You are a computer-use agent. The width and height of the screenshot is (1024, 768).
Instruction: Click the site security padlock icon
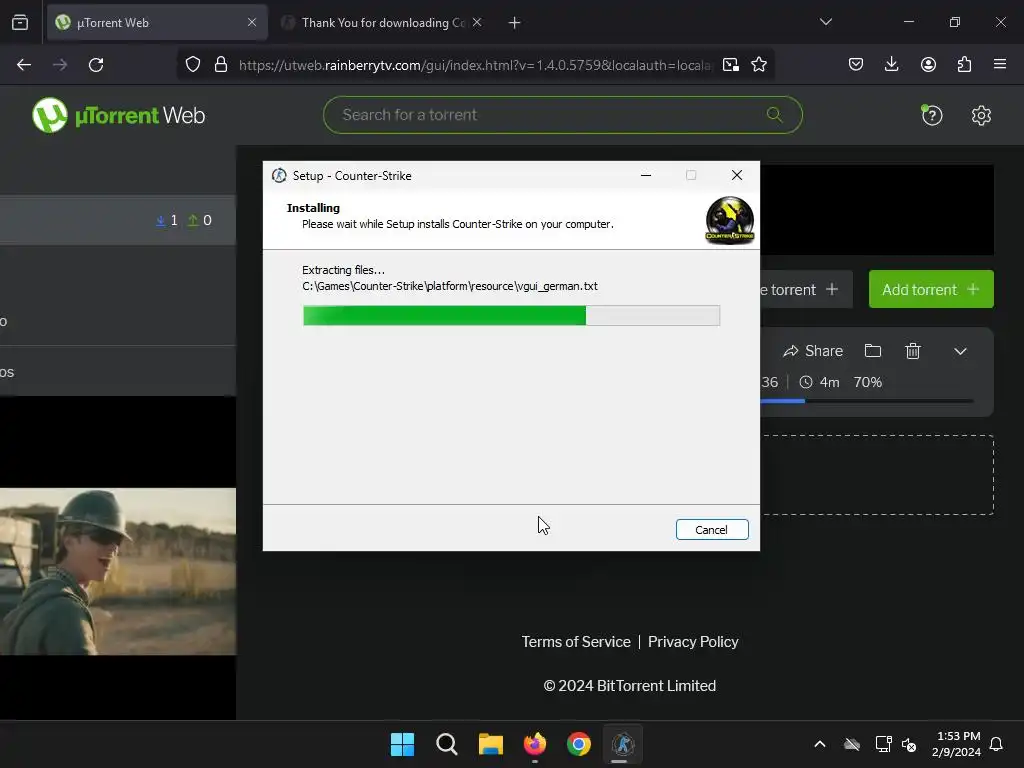point(221,65)
